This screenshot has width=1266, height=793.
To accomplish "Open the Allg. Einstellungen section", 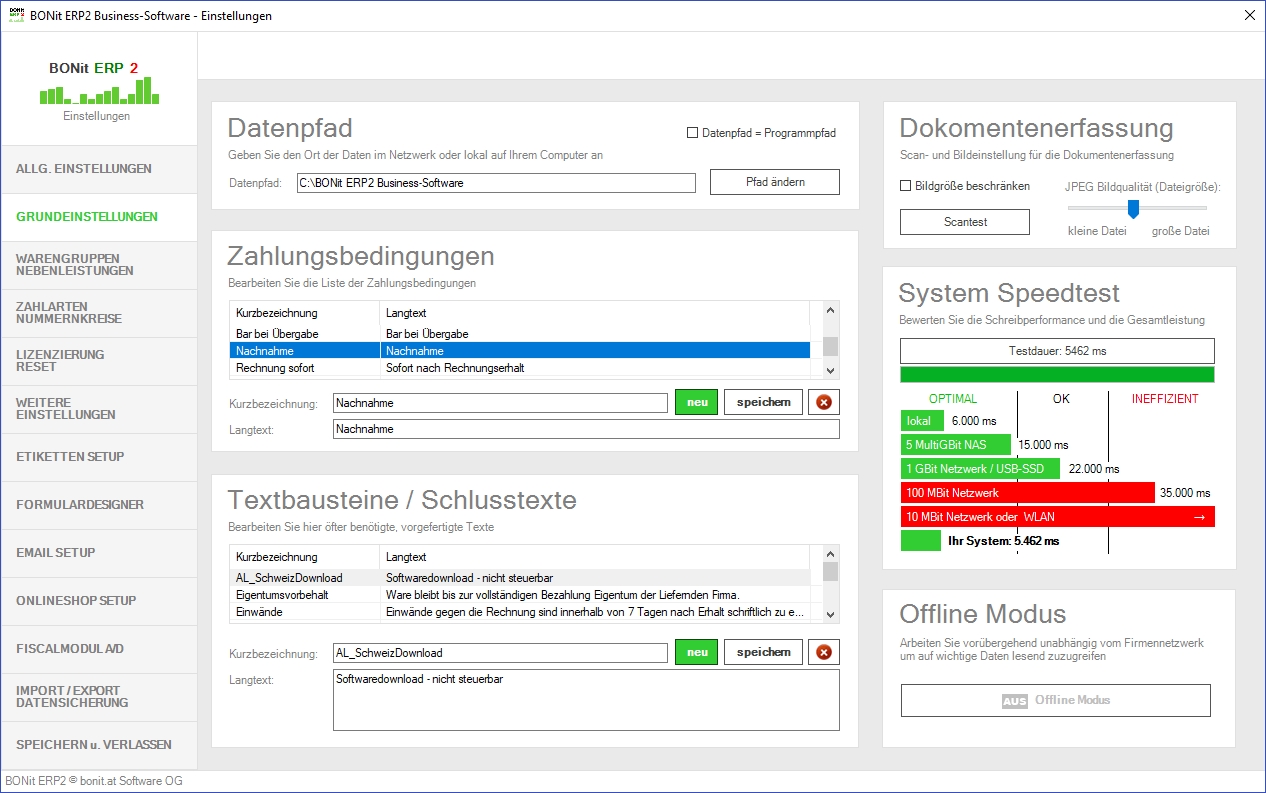I will coord(99,169).
